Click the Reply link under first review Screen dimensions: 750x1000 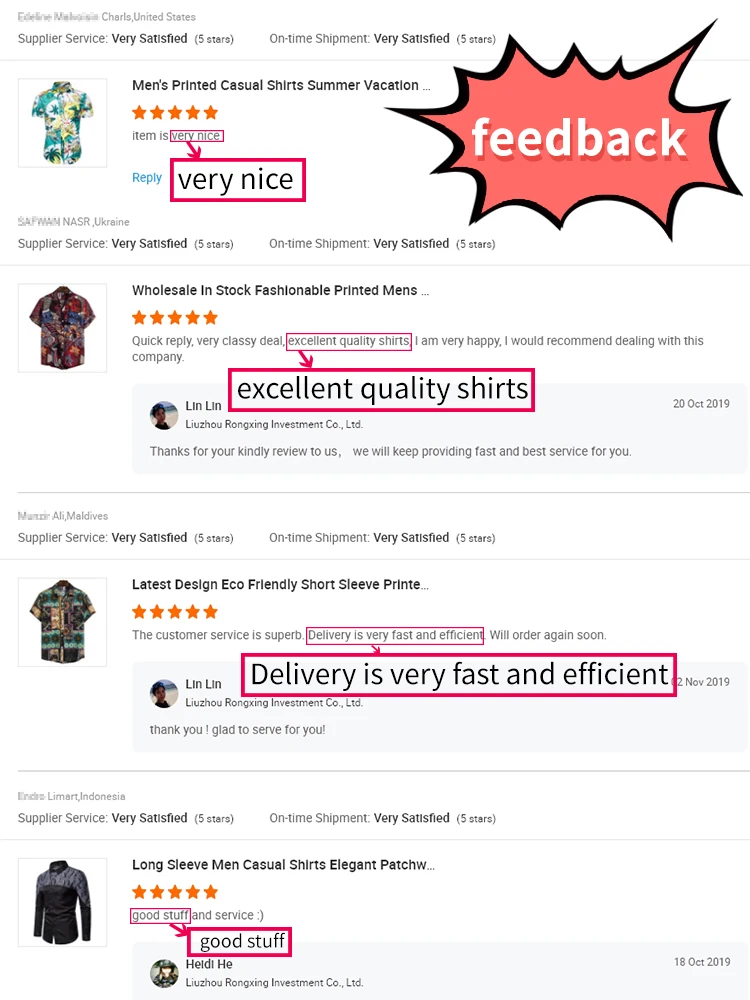pyautogui.click(x=147, y=177)
